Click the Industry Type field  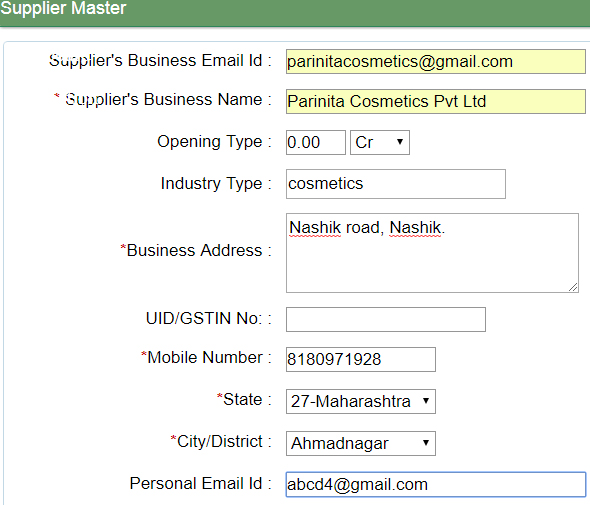[395, 184]
